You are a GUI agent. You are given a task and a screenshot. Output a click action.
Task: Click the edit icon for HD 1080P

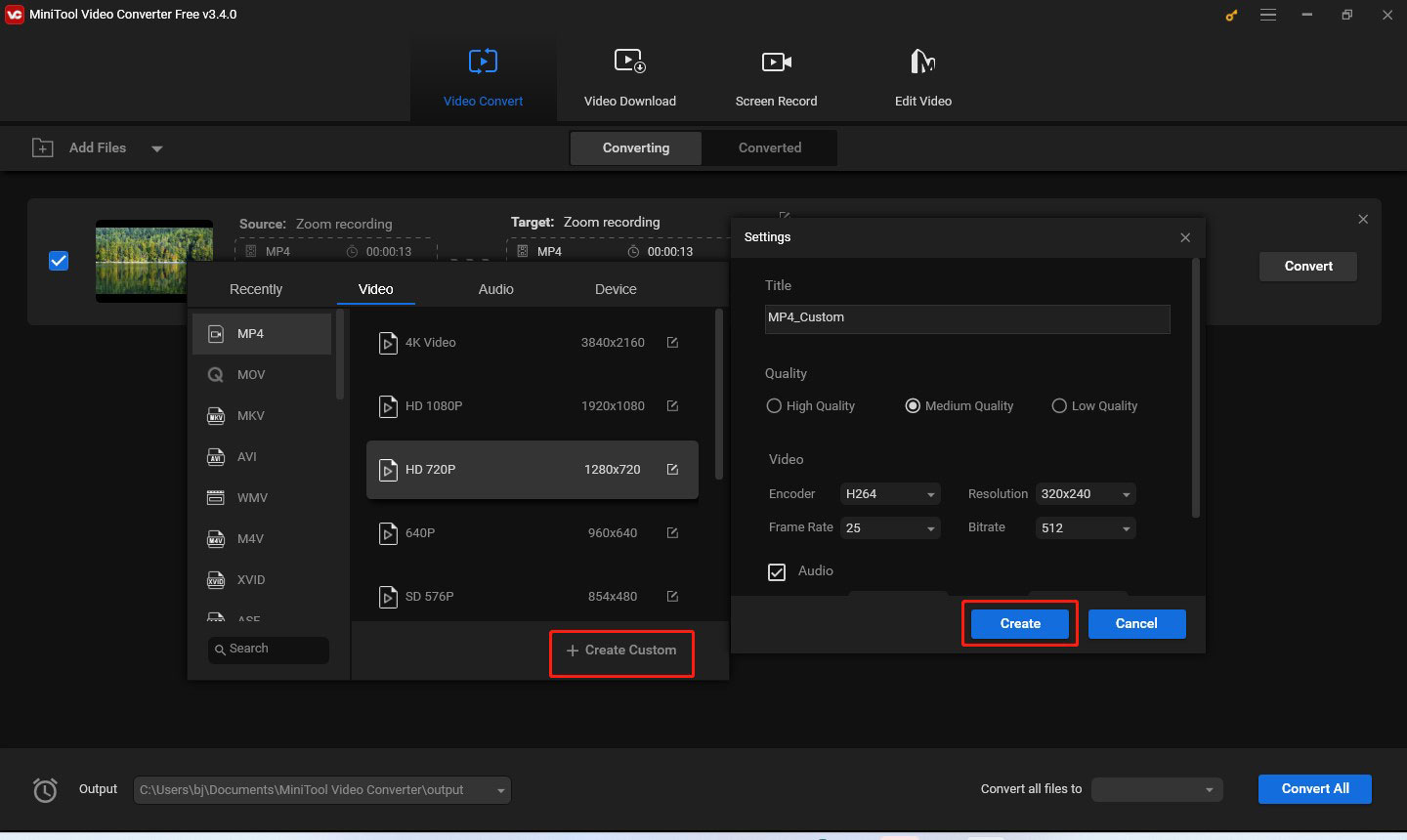[672, 405]
